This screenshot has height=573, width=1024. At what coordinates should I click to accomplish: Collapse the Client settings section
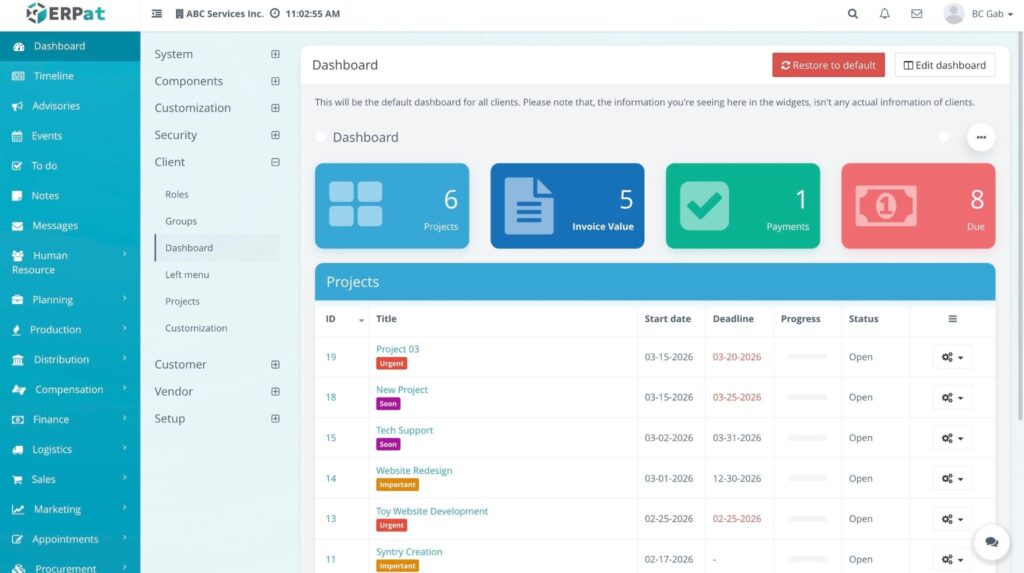point(275,162)
